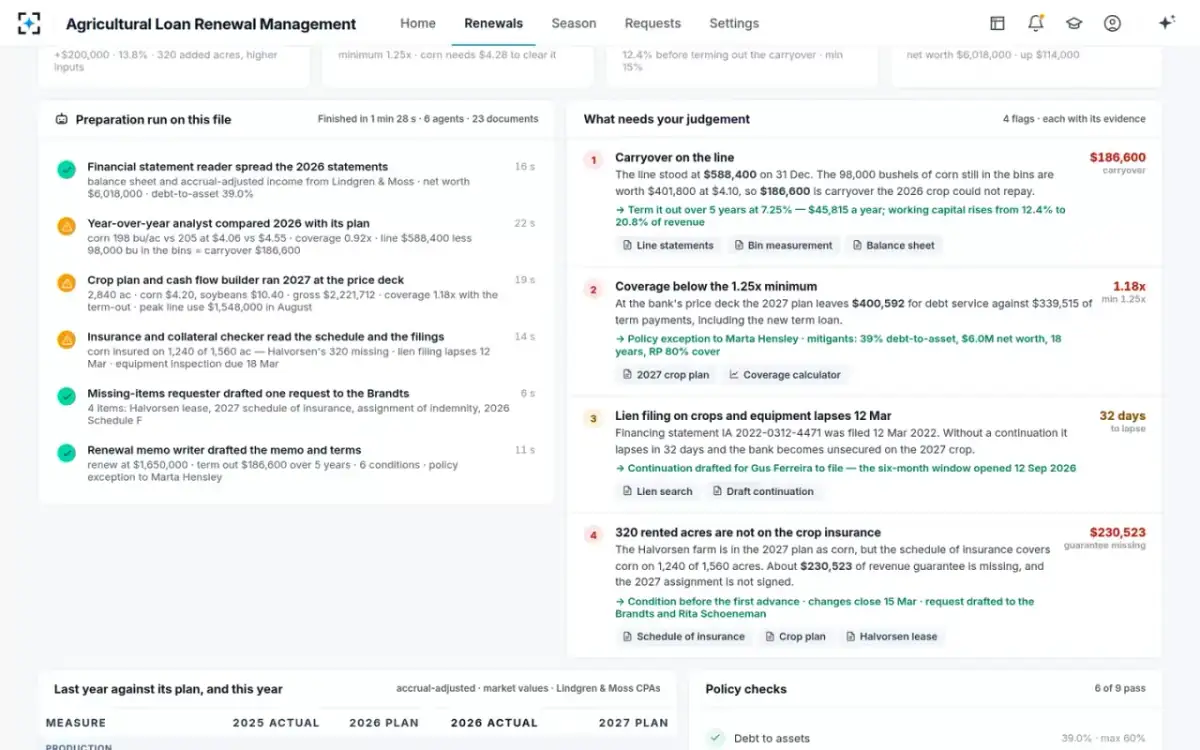
Task: Click the Crop plan chip under rented acres
Action: tap(795, 636)
